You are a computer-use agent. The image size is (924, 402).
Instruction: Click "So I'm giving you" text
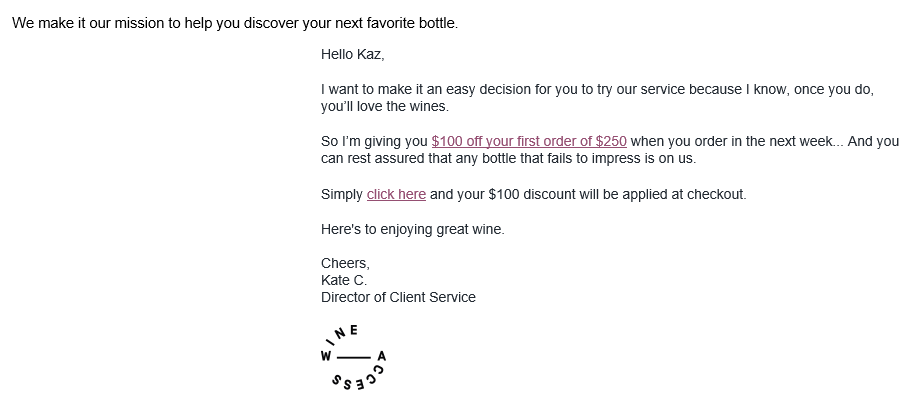(x=374, y=141)
